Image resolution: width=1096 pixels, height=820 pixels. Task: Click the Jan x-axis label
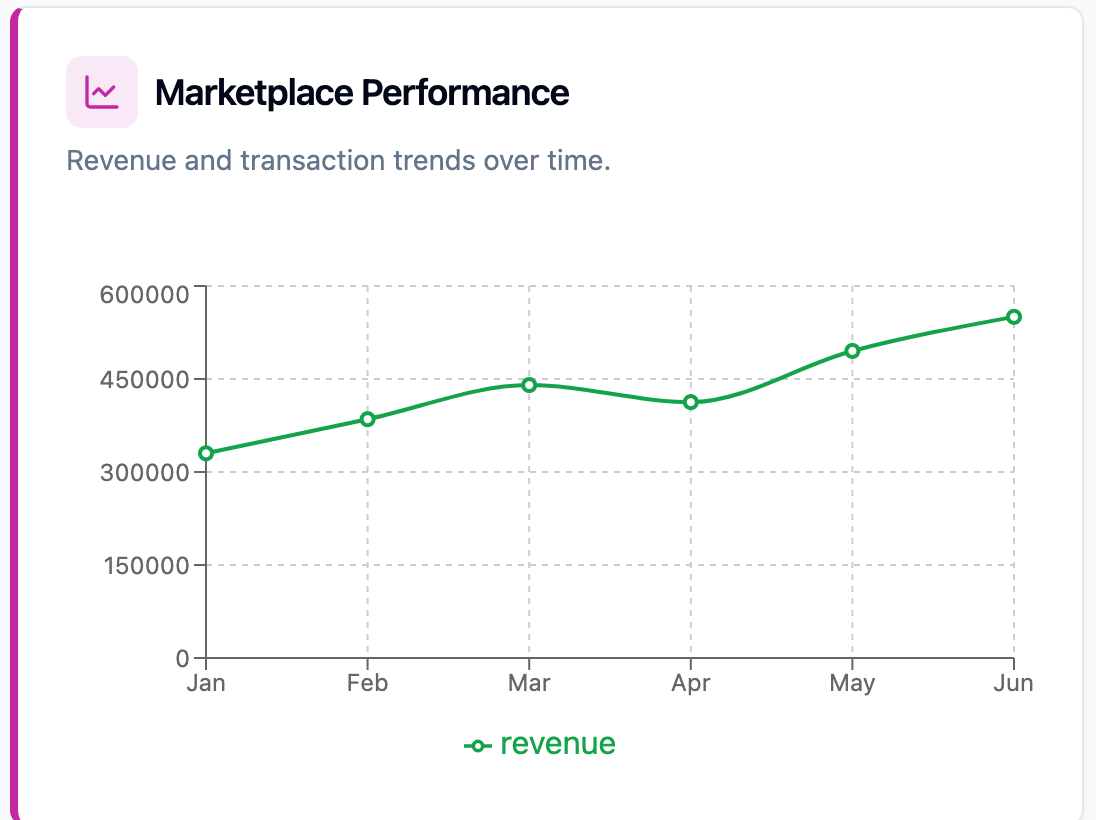click(206, 684)
